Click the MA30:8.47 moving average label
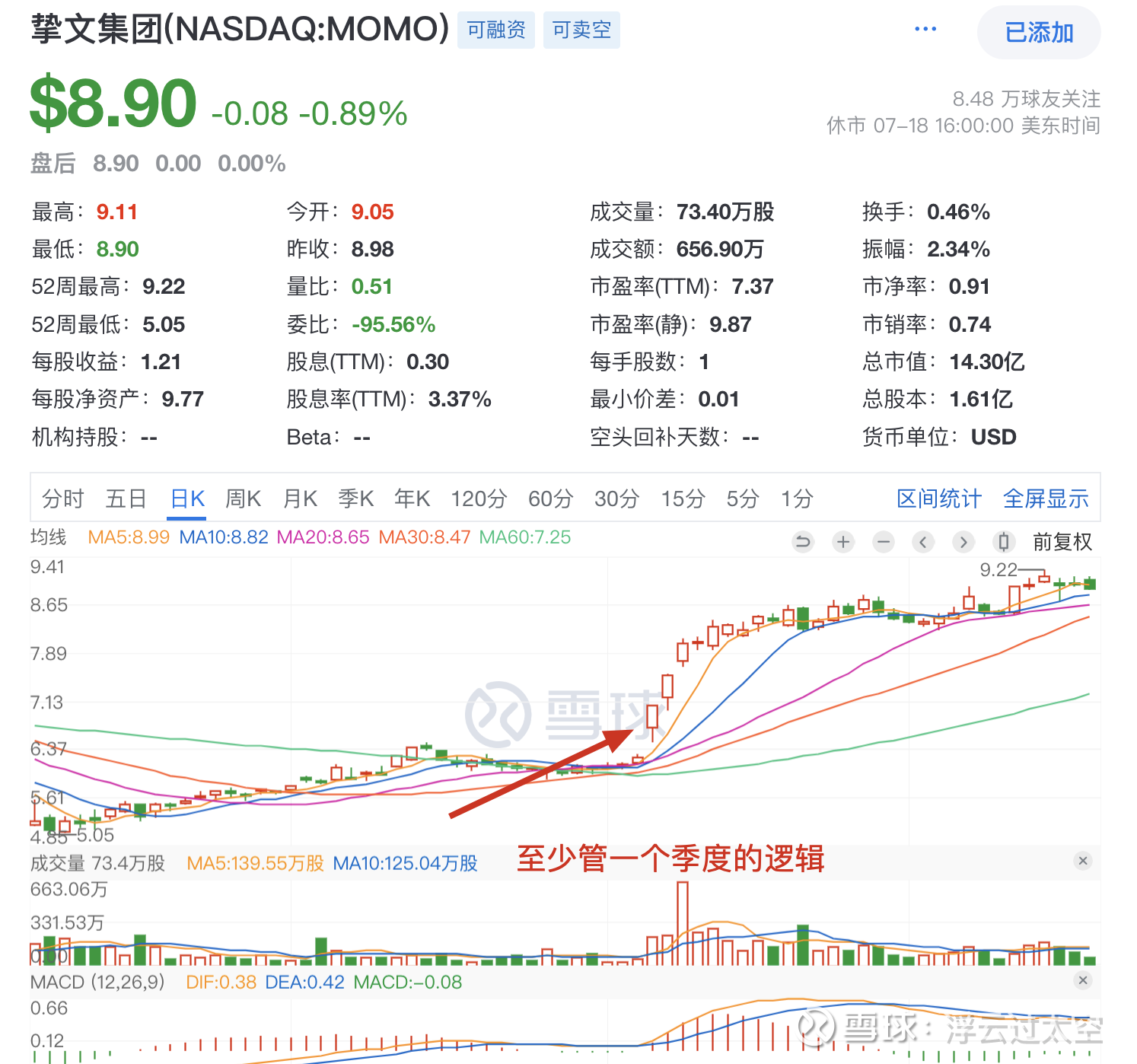 pos(425,537)
